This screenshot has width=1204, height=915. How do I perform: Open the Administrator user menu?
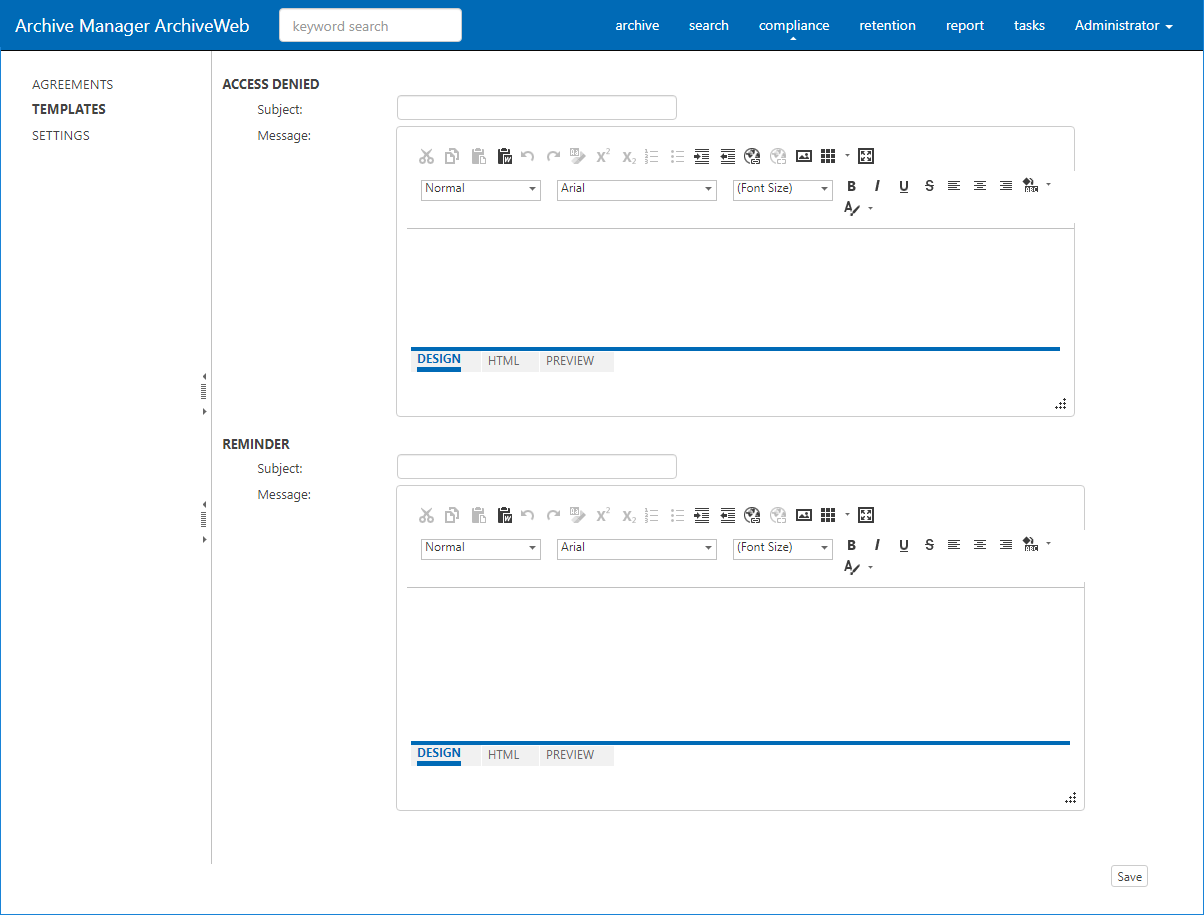(1123, 26)
